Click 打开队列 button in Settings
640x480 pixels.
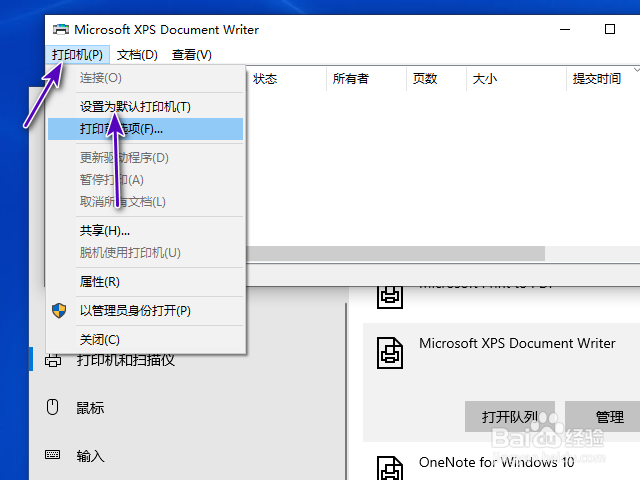[510, 417]
